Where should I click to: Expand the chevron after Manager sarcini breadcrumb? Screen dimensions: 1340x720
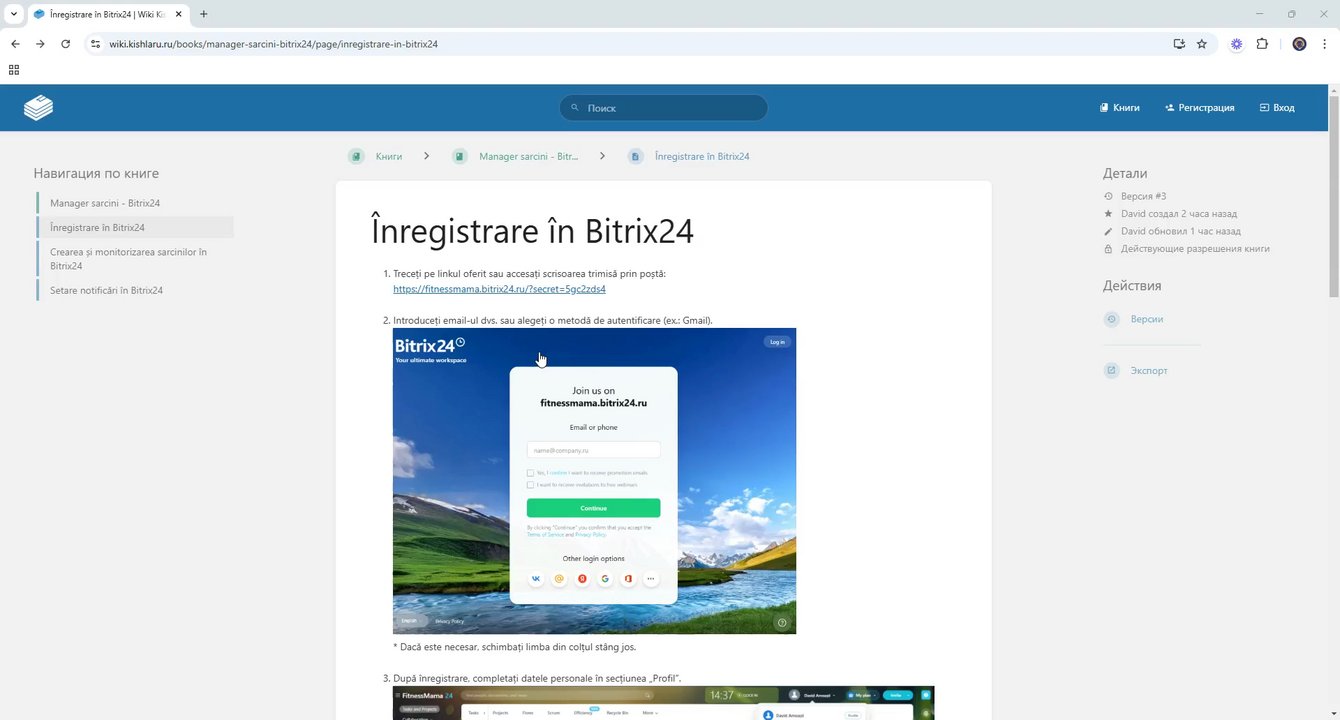pos(603,156)
